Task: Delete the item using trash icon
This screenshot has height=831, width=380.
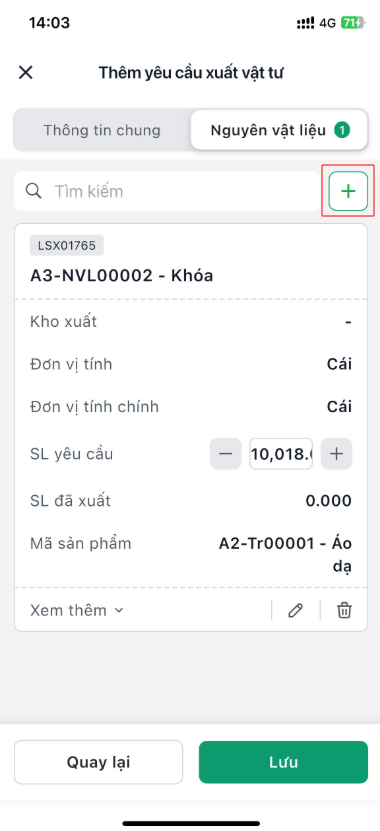Action: 344,611
